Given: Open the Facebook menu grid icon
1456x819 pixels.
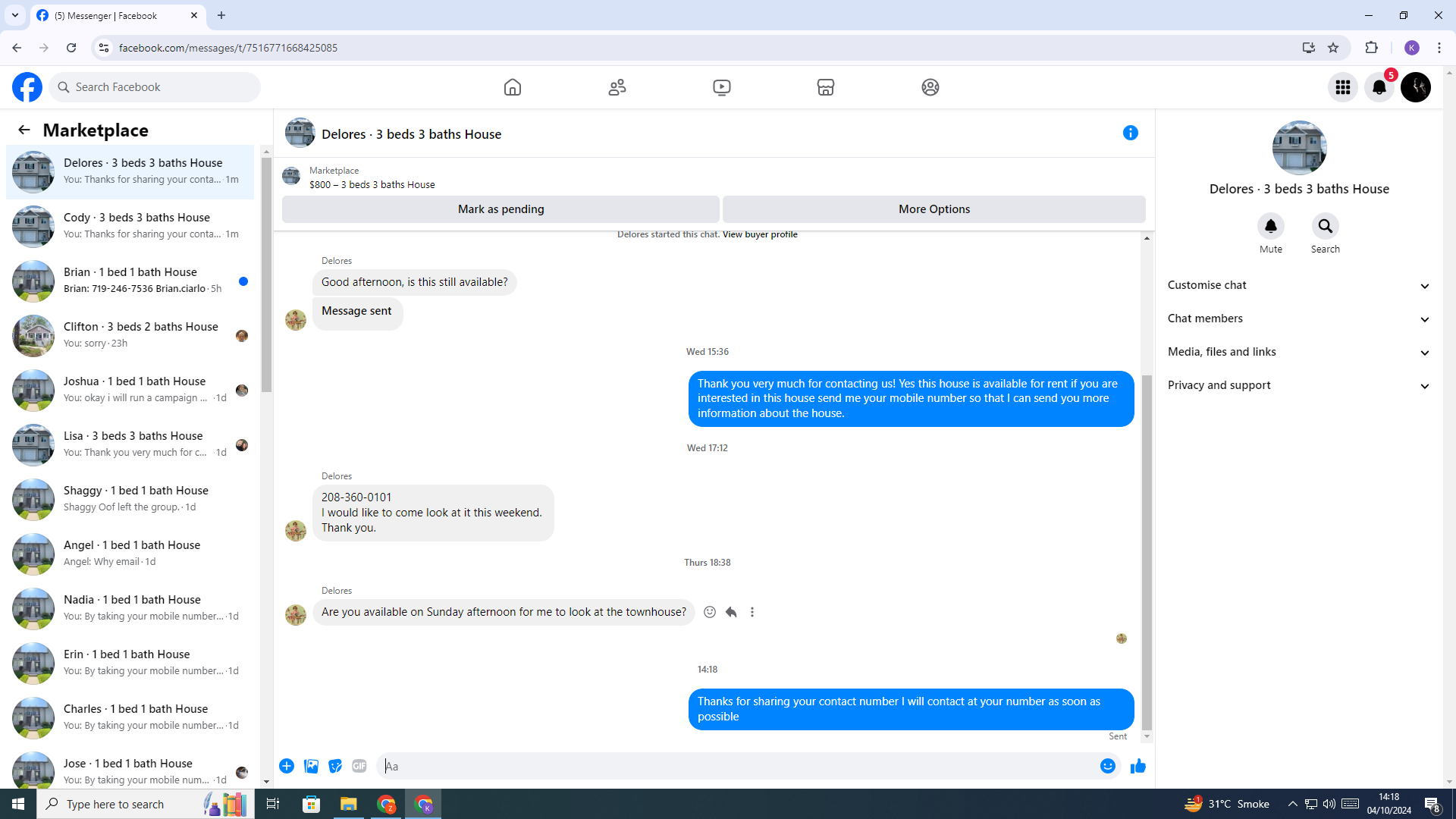Looking at the screenshot, I should pos(1343,87).
